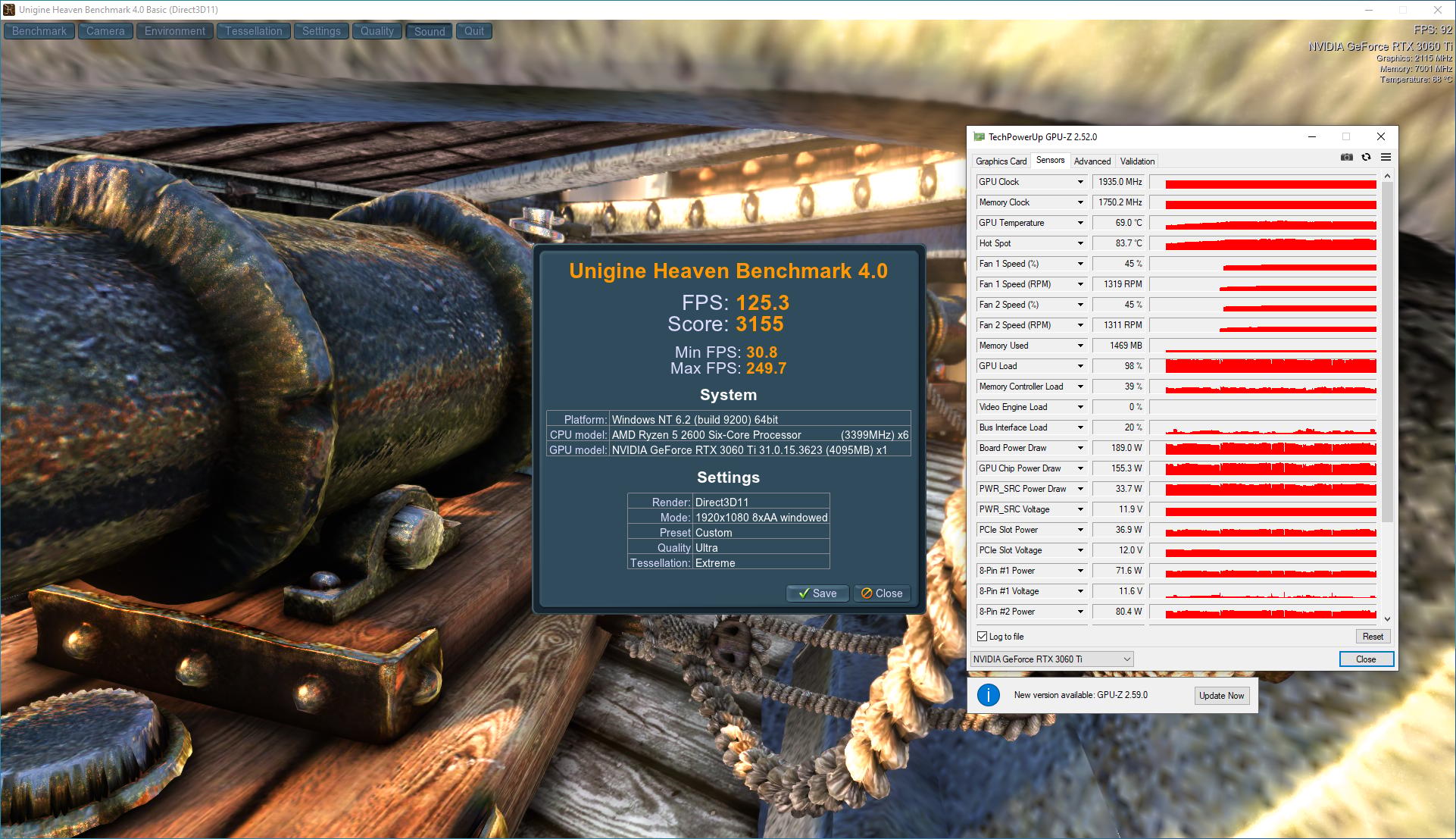Expand the Hot Spot sensor dropdown

coord(1080,243)
